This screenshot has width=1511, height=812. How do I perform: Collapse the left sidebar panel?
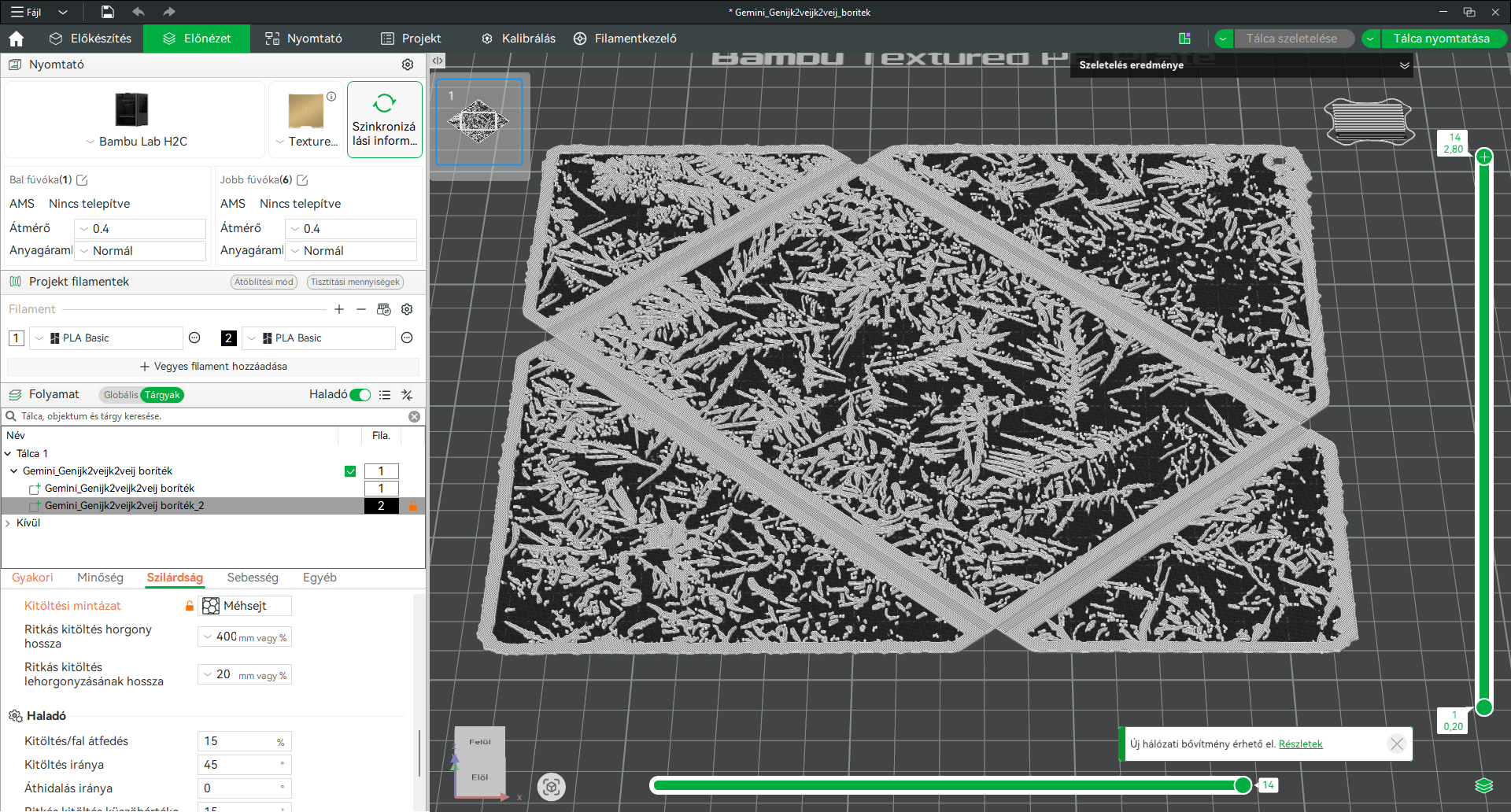pyautogui.click(x=438, y=61)
